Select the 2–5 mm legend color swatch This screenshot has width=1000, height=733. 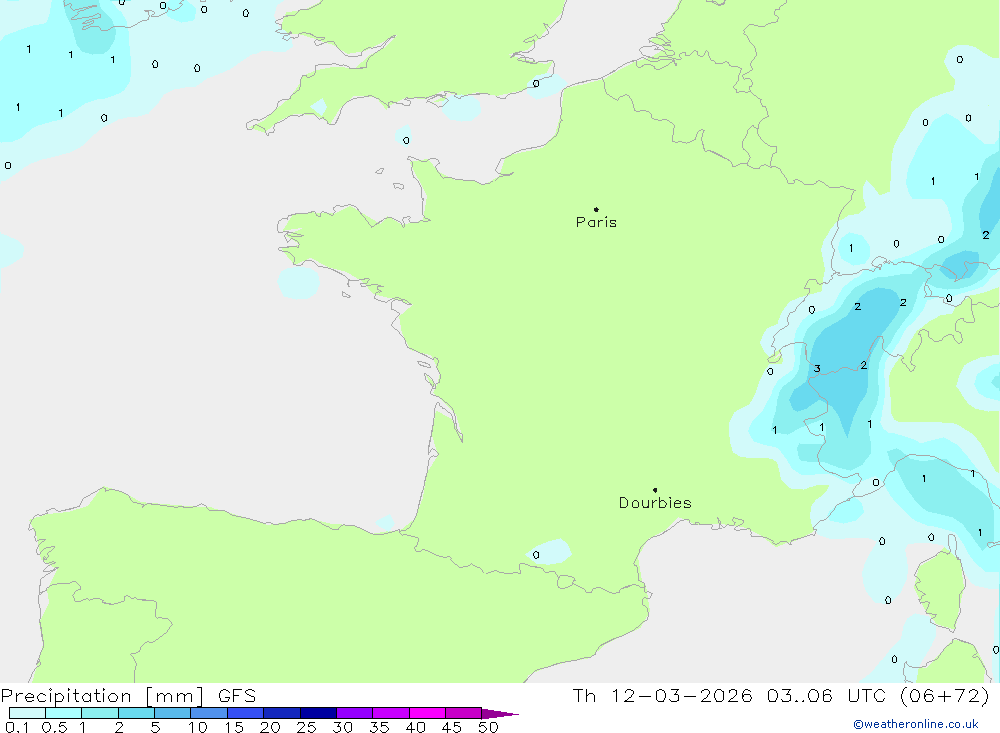point(136,713)
